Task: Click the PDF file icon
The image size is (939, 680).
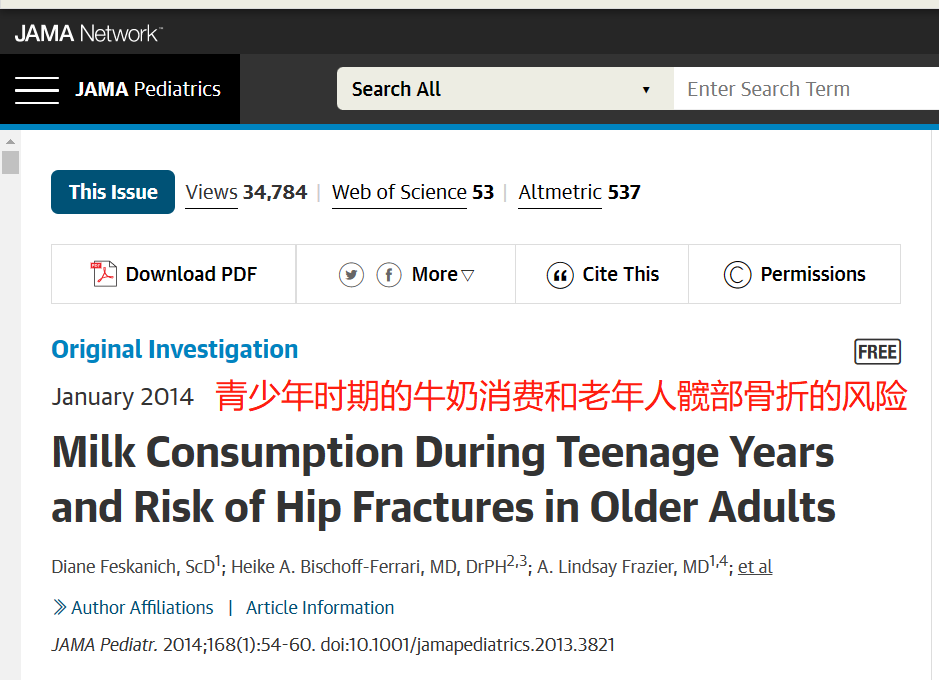Action: (104, 274)
